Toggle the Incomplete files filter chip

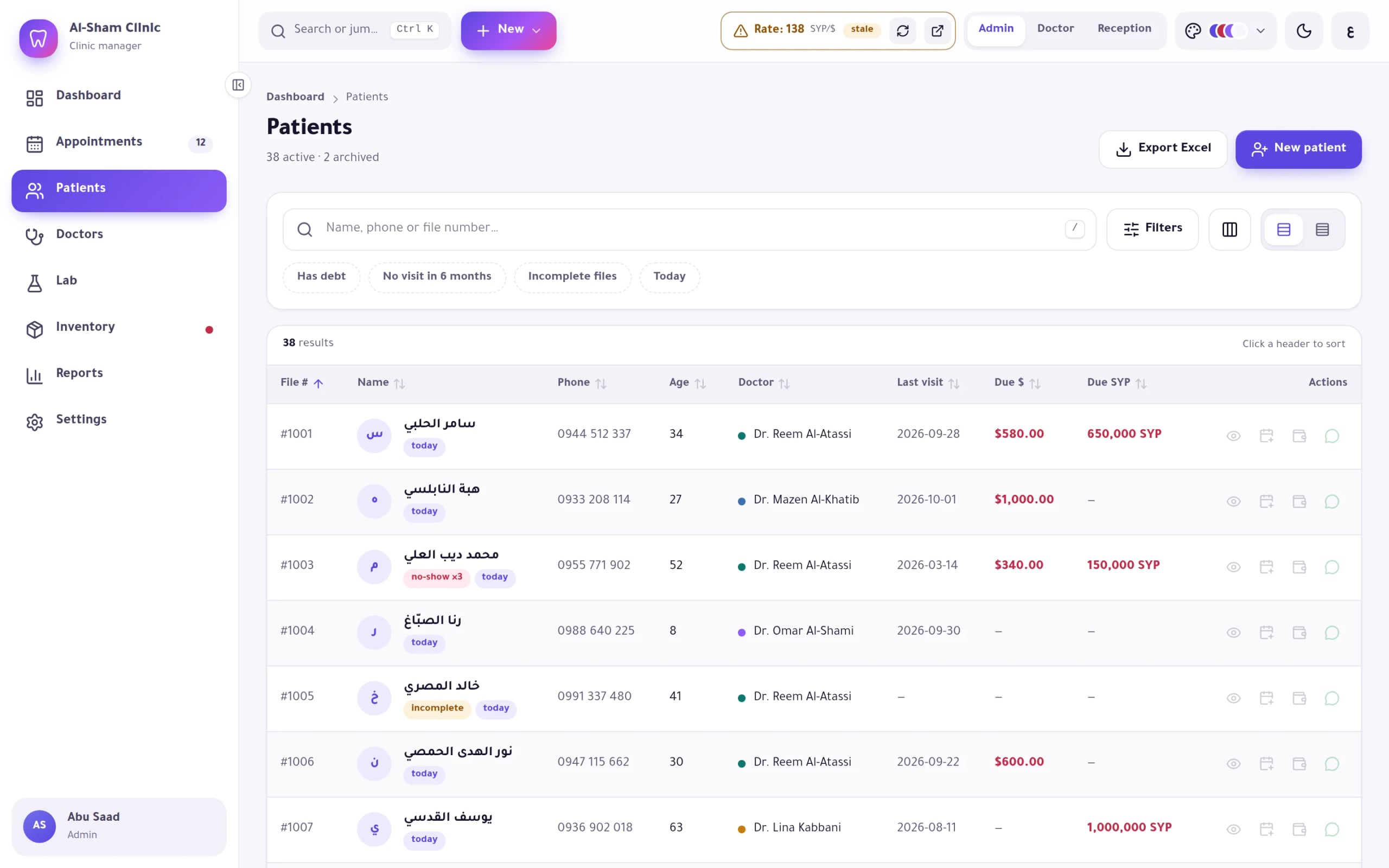572,277
